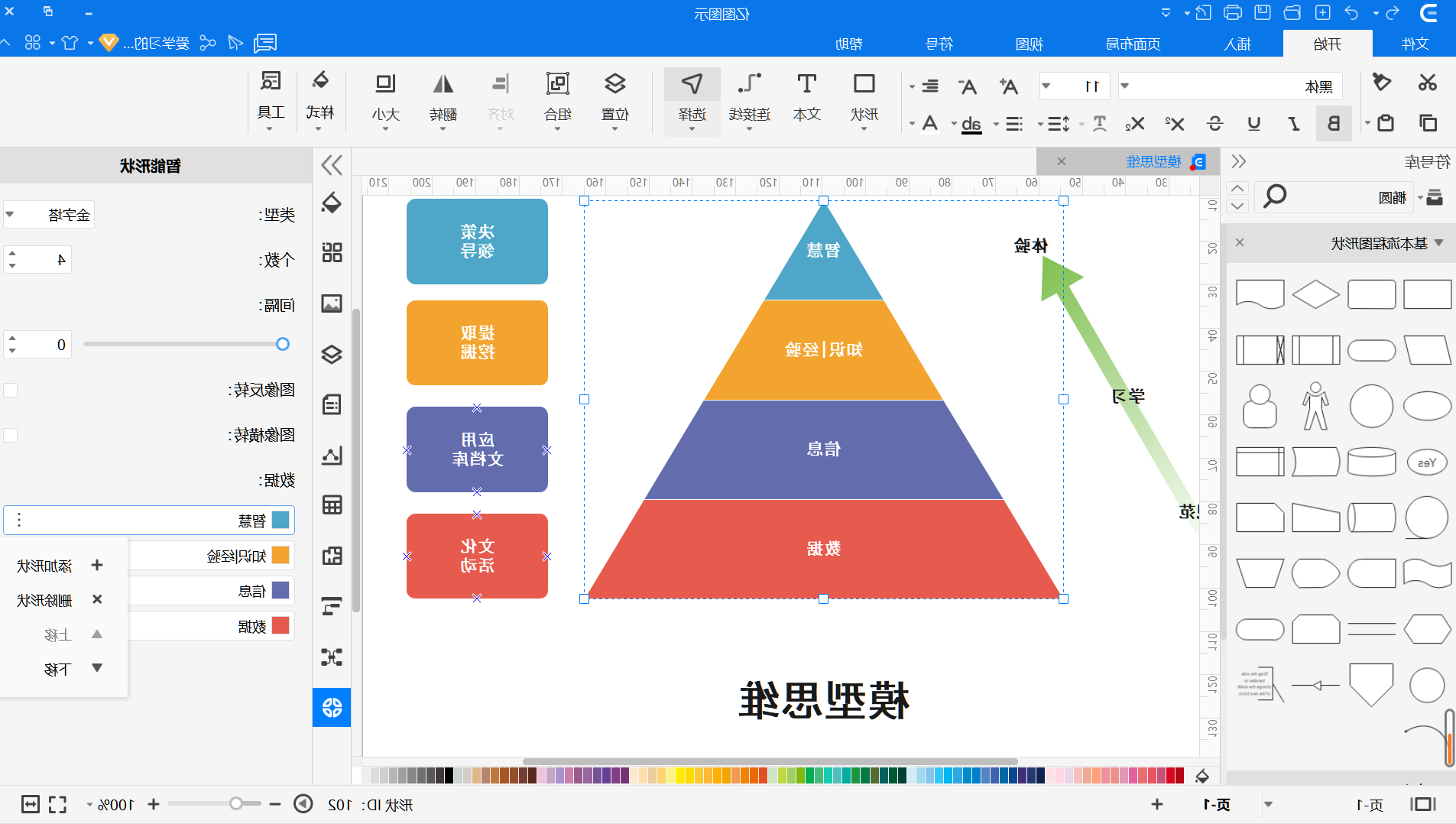Collapse the 基本流程图形状 section arrow
This screenshot has width=1456, height=824.
pyautogui.click(x=1440, y=243)
